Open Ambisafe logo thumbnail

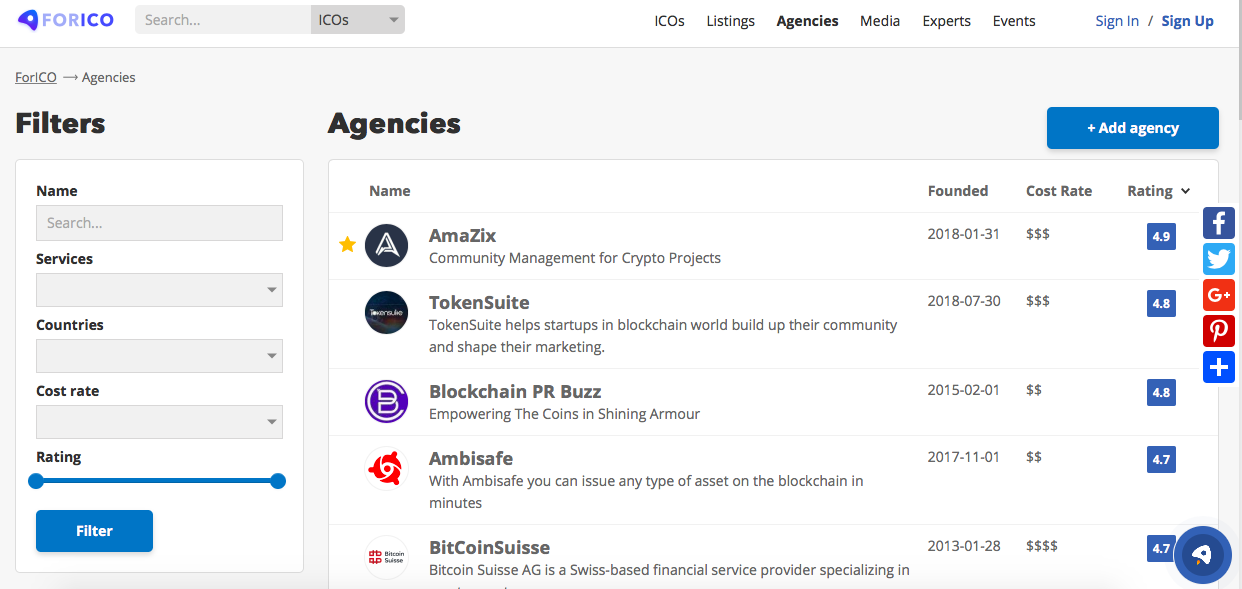(x=386, y=468)
